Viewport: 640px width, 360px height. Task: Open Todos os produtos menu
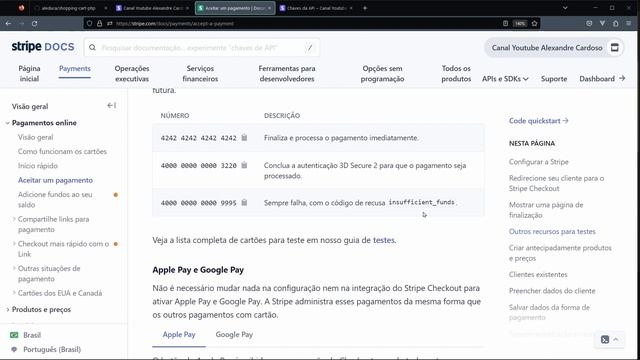456,73
